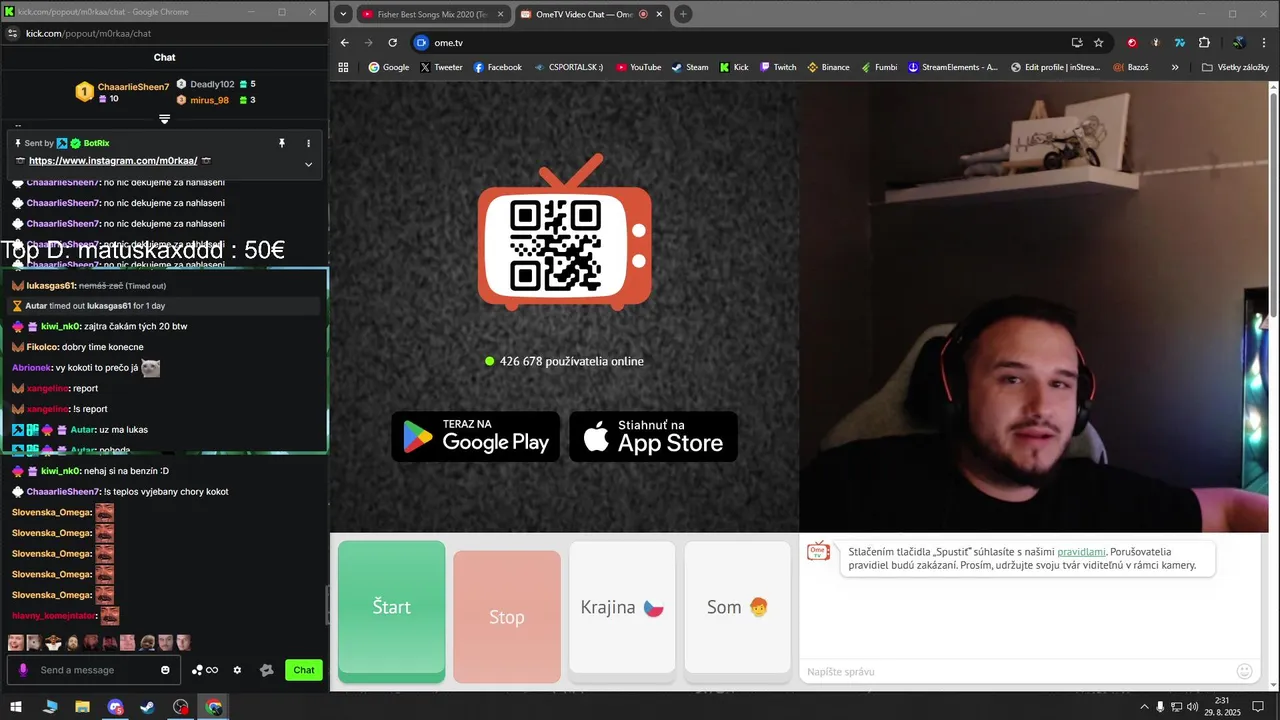Open the OmeTV chat emoji smiley
The width and height of the screenshot is (1280, 720).
click(1245, 671)
